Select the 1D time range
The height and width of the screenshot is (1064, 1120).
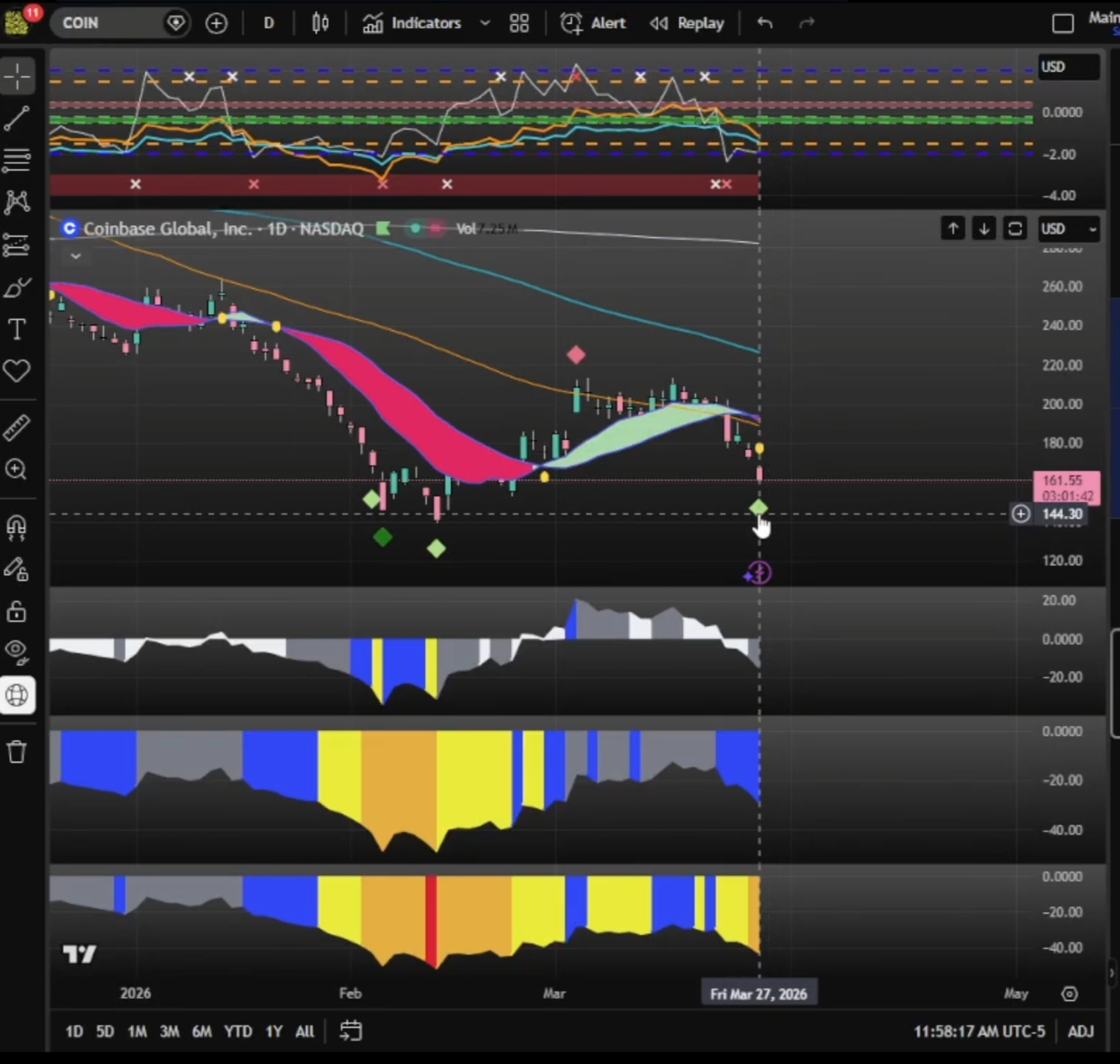click(74, 1032)
